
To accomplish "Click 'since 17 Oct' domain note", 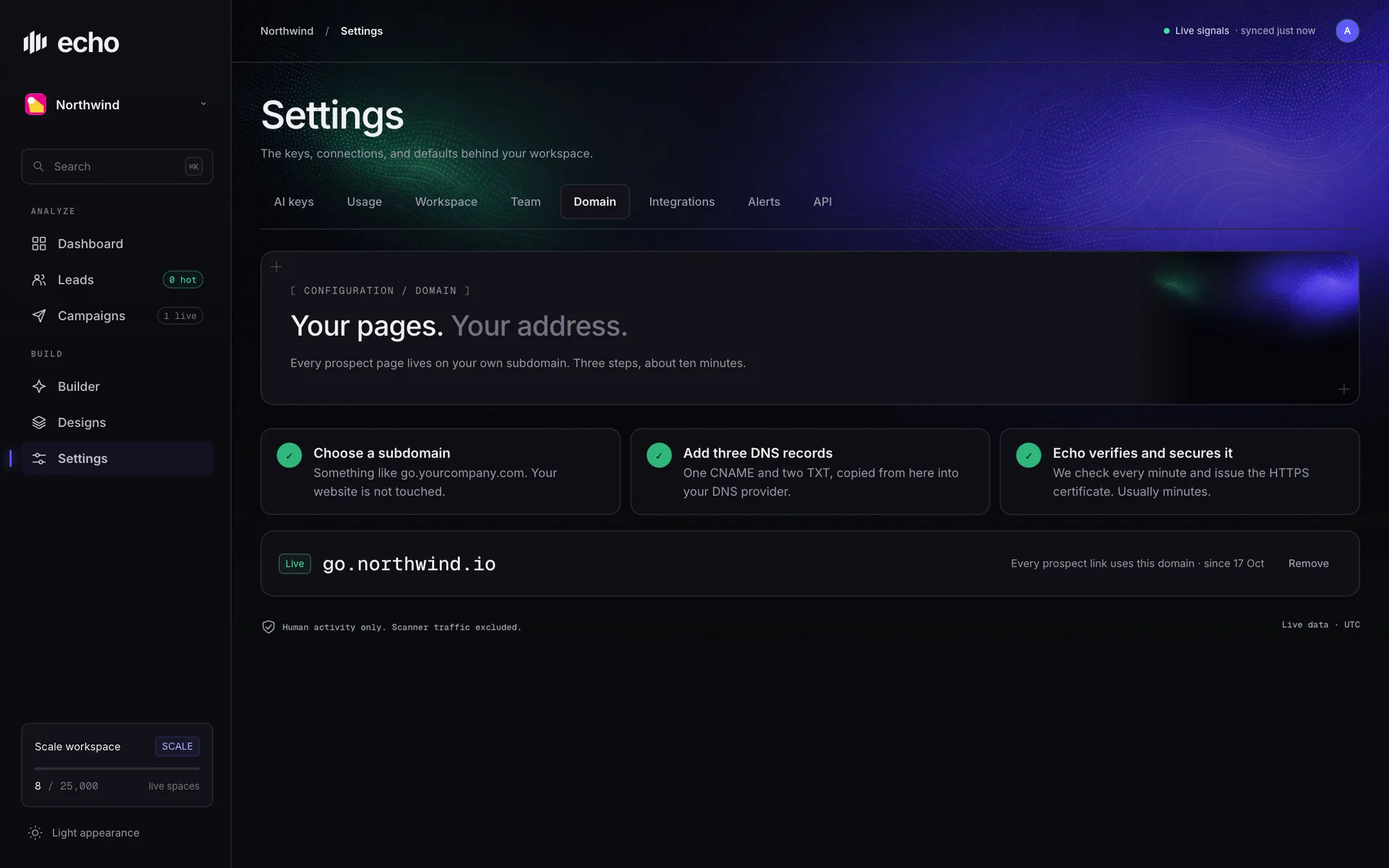I will pos(1234,564).
